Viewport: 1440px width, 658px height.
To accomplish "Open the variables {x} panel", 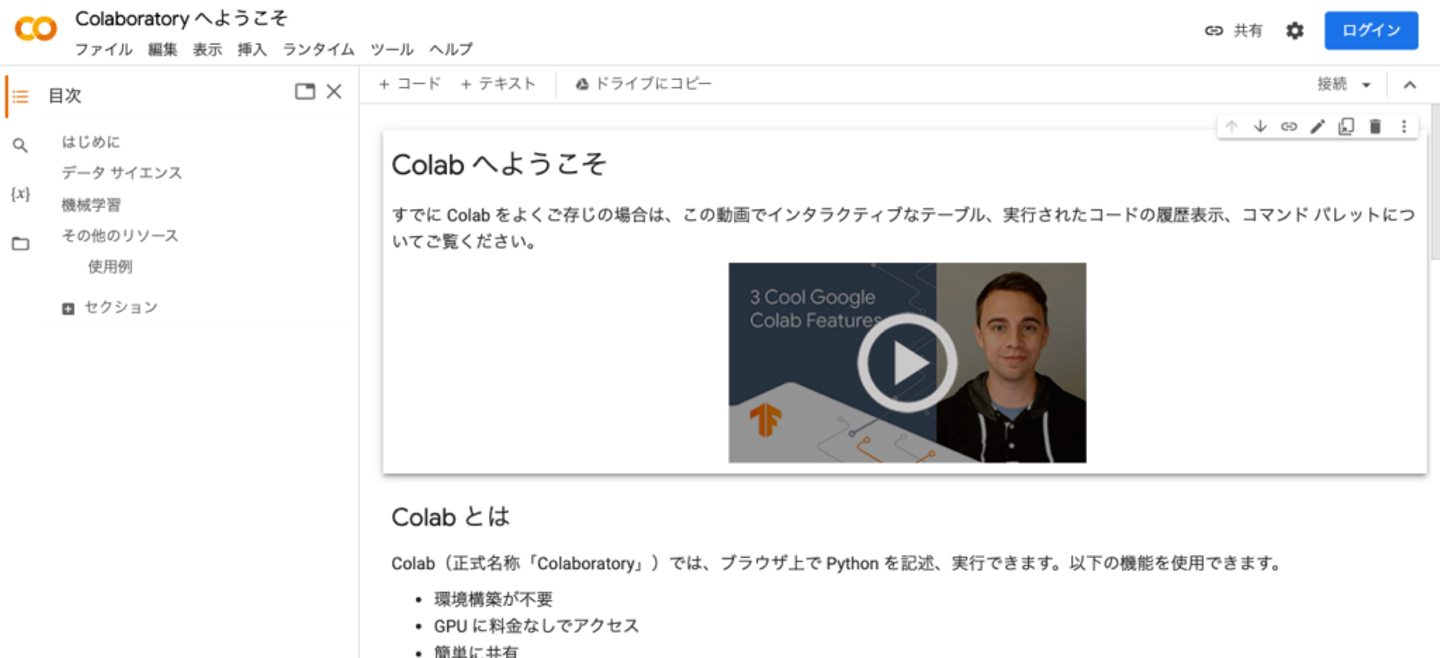I will pyautogui.click(x=20, y=194).
